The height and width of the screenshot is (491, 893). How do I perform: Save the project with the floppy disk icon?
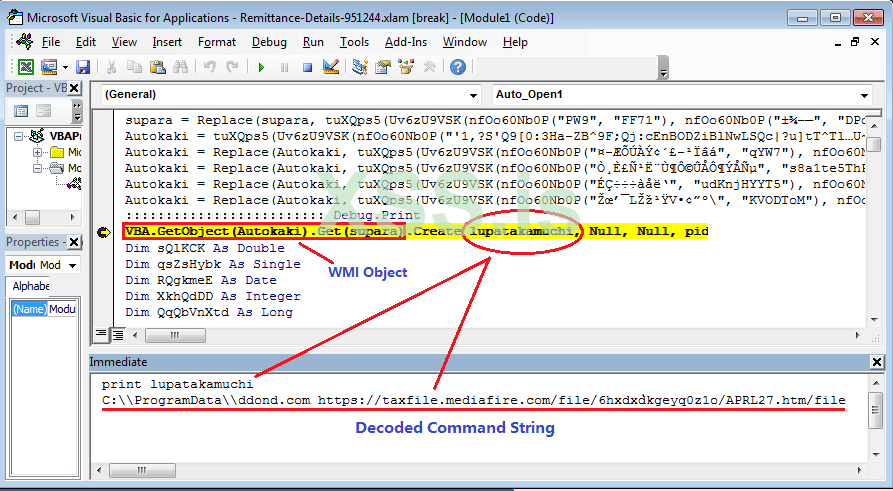[83, 67]
